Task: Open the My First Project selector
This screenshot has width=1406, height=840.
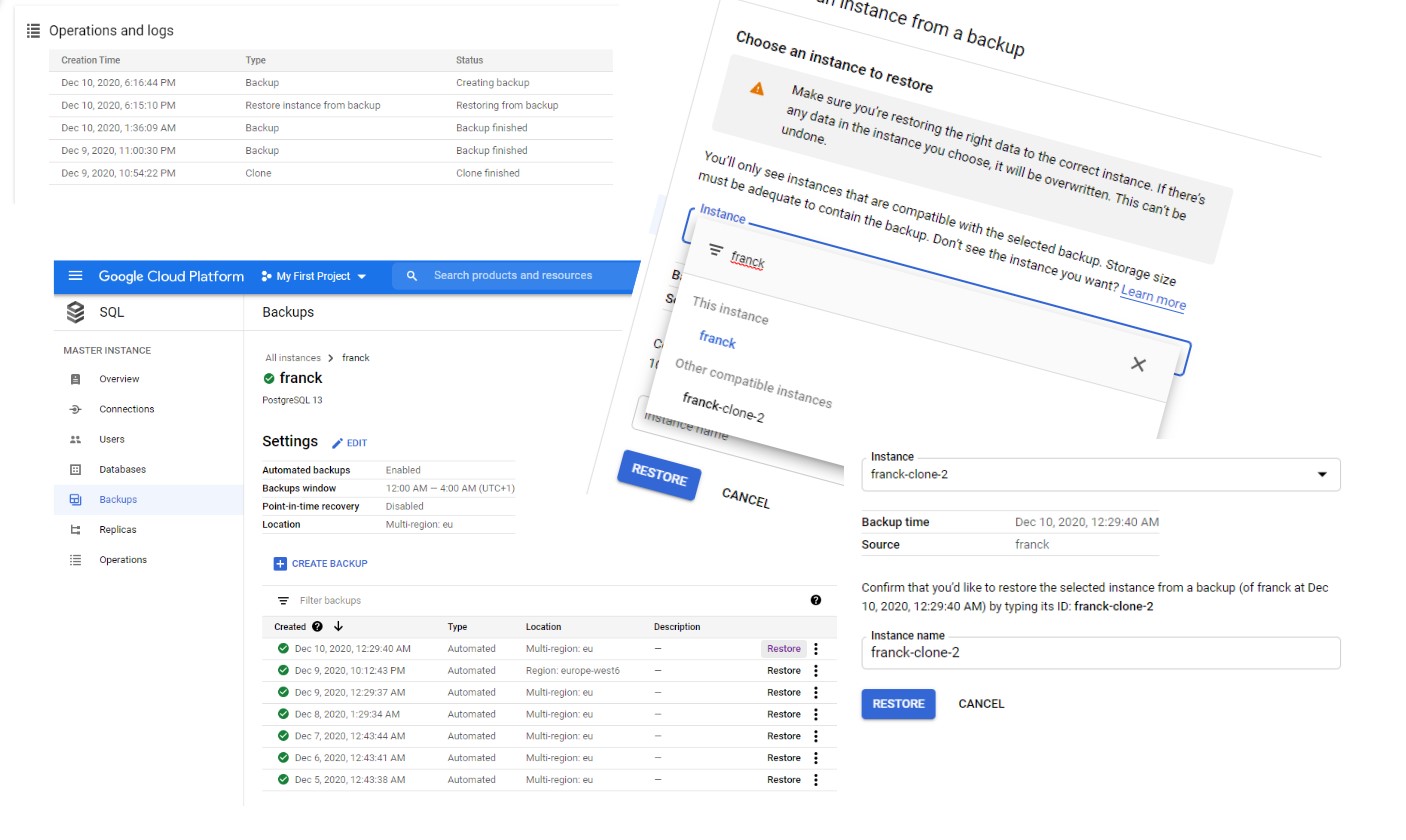Action: 314,276
